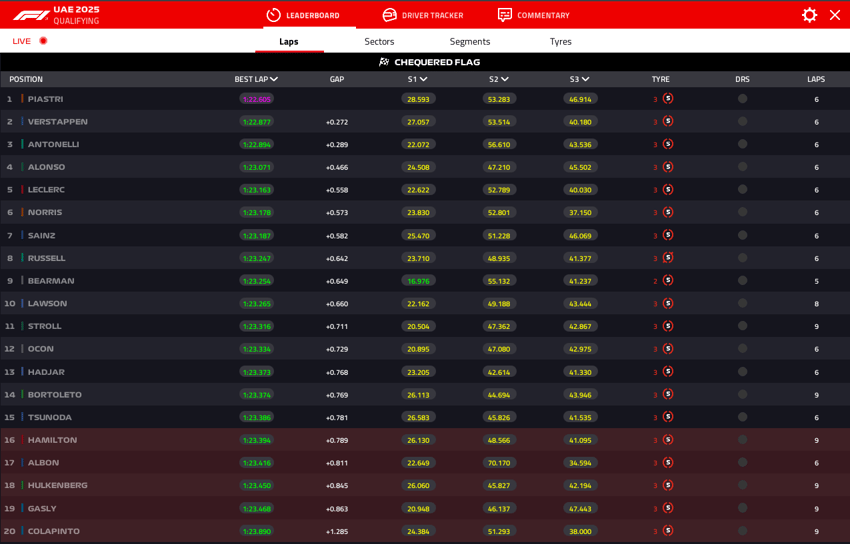
Task: Click Bortoleto's soft tyre icon
Action: click(x=668, y=394)
